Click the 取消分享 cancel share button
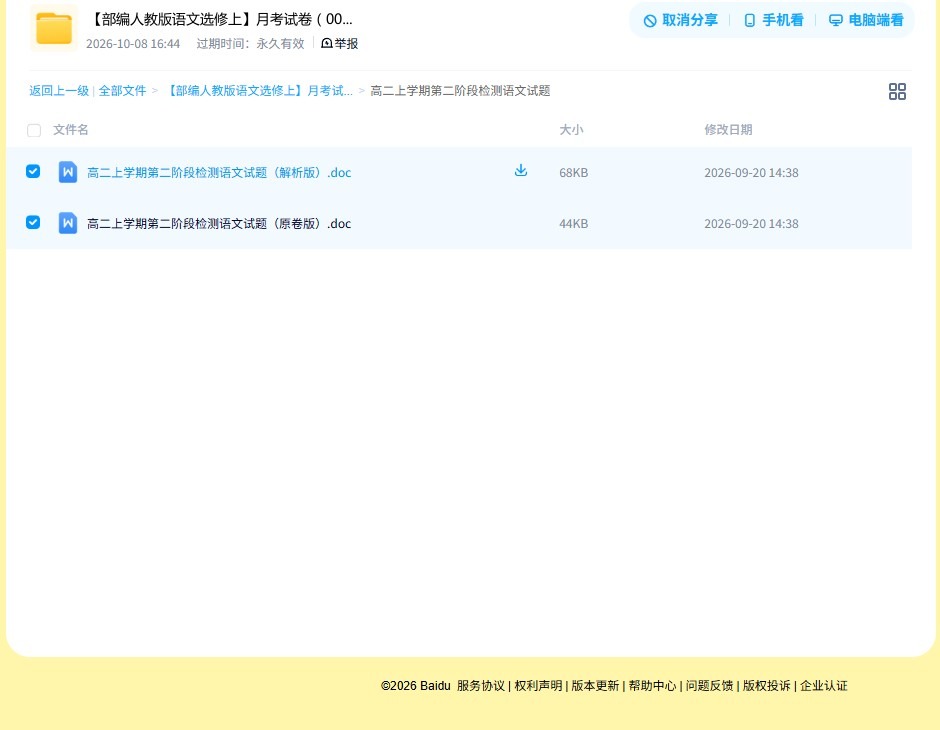Image resolution: width=940 pixels, height=730 pixels. [680, 20]
